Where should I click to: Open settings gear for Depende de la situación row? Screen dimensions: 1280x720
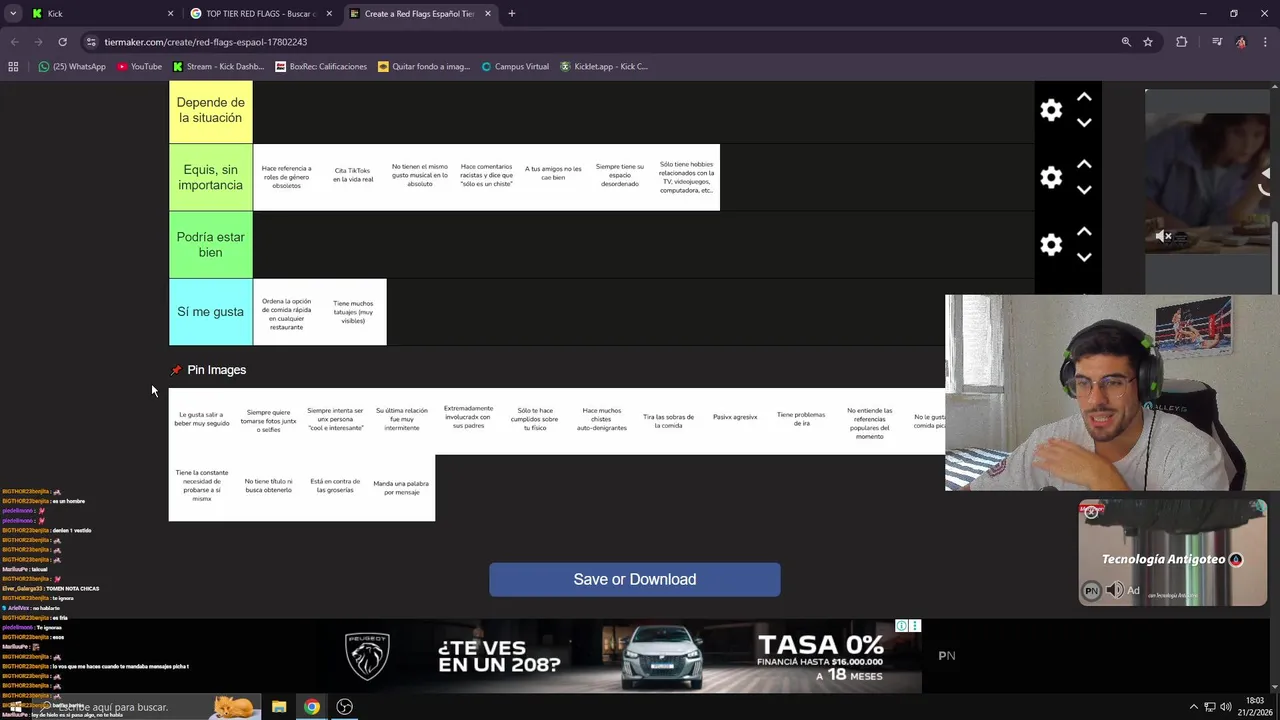tap(1051, 110)
